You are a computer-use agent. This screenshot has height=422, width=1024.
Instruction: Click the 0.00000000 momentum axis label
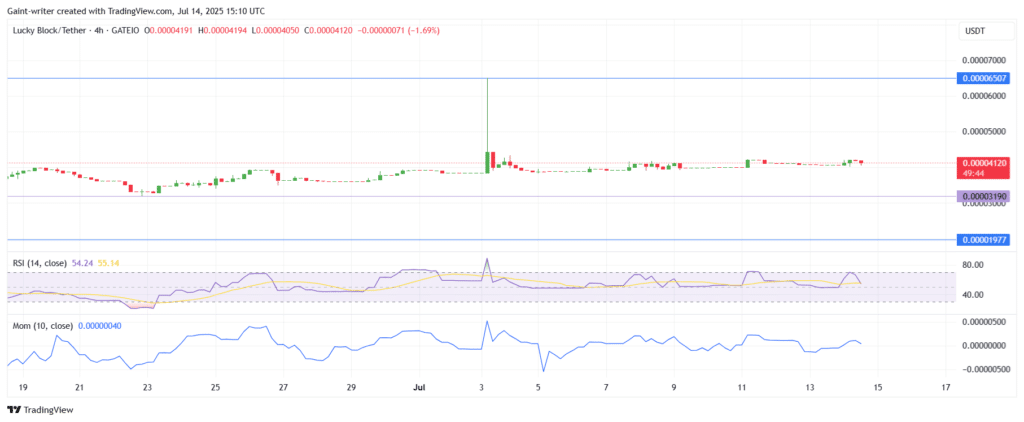point(985,345)
